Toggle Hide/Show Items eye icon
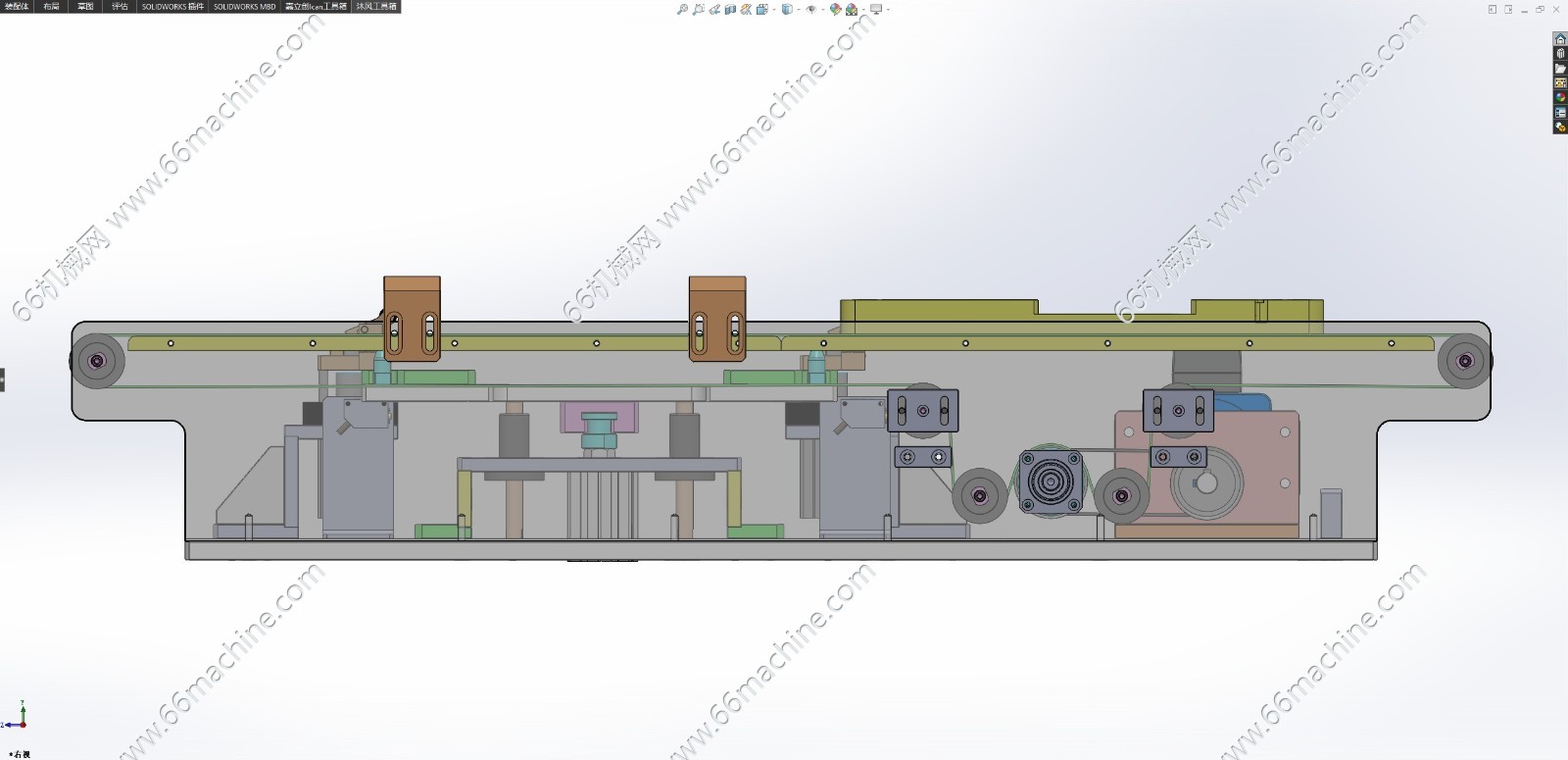 coord(810,9)
